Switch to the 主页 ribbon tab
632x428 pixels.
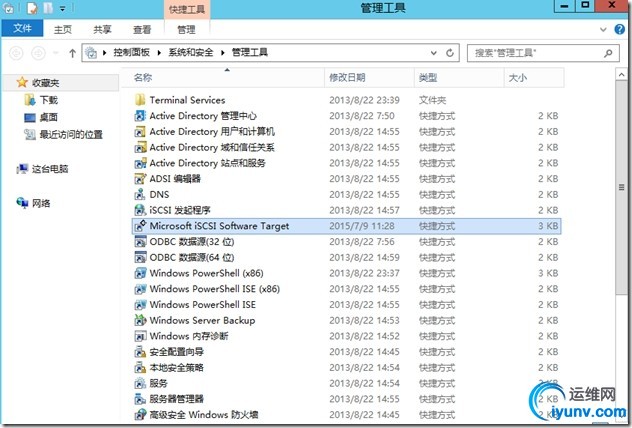click(x=62, y=29)
